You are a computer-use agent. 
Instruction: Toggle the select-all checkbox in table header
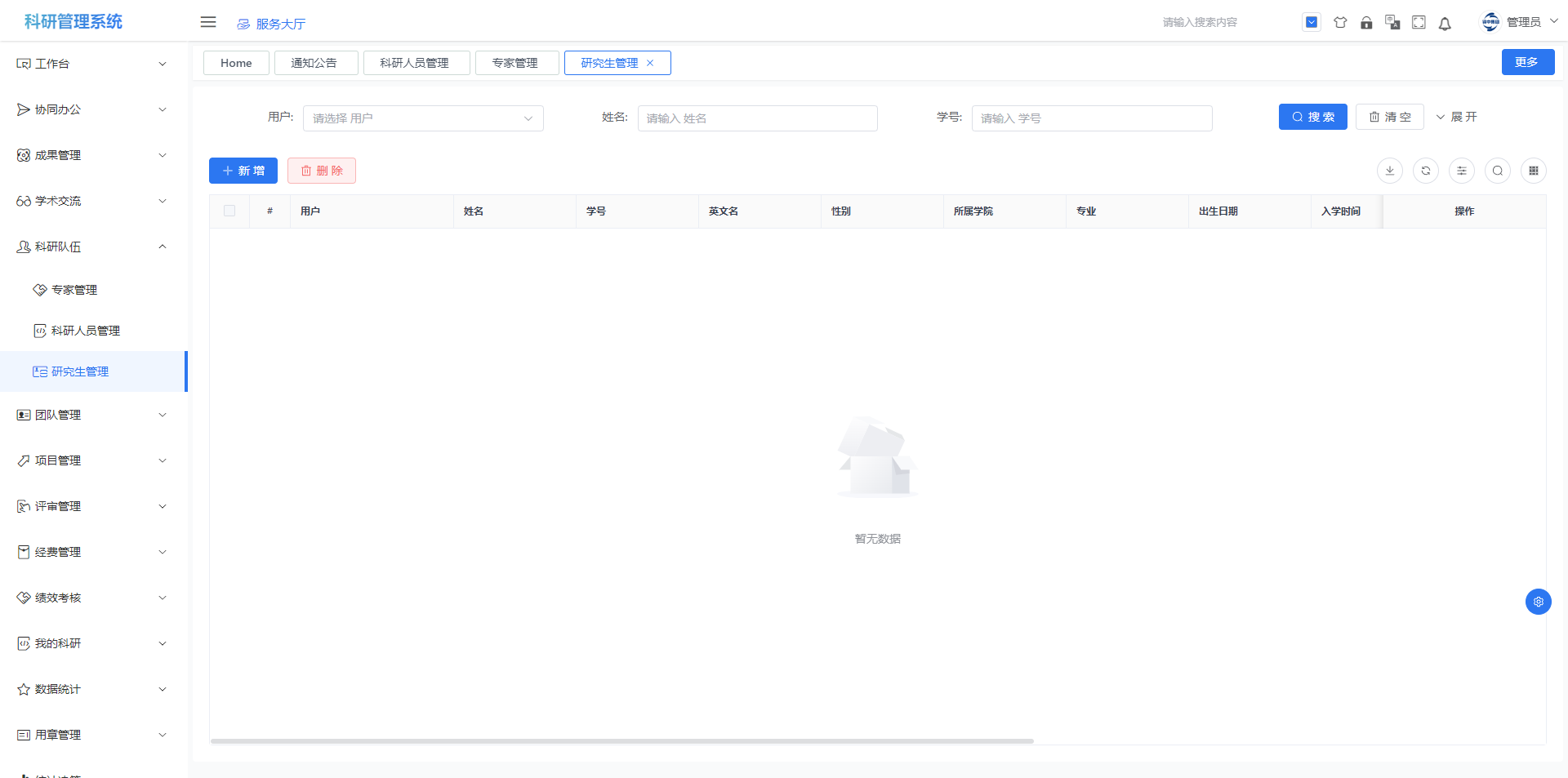point(229,211)
